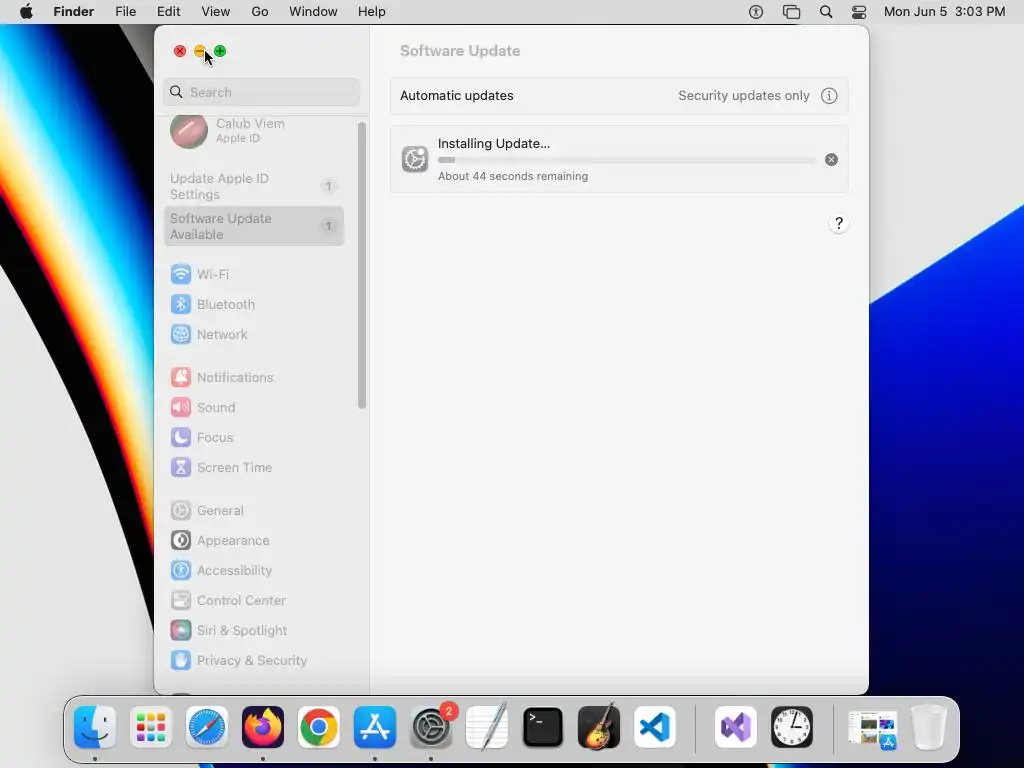
Task: Open the Go menu
Action: 260,12
